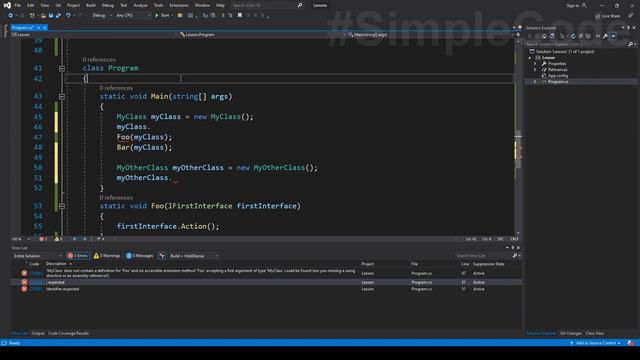
Task: Click the bookmark icon in the toolbar
Action: [x=240, y=16]
